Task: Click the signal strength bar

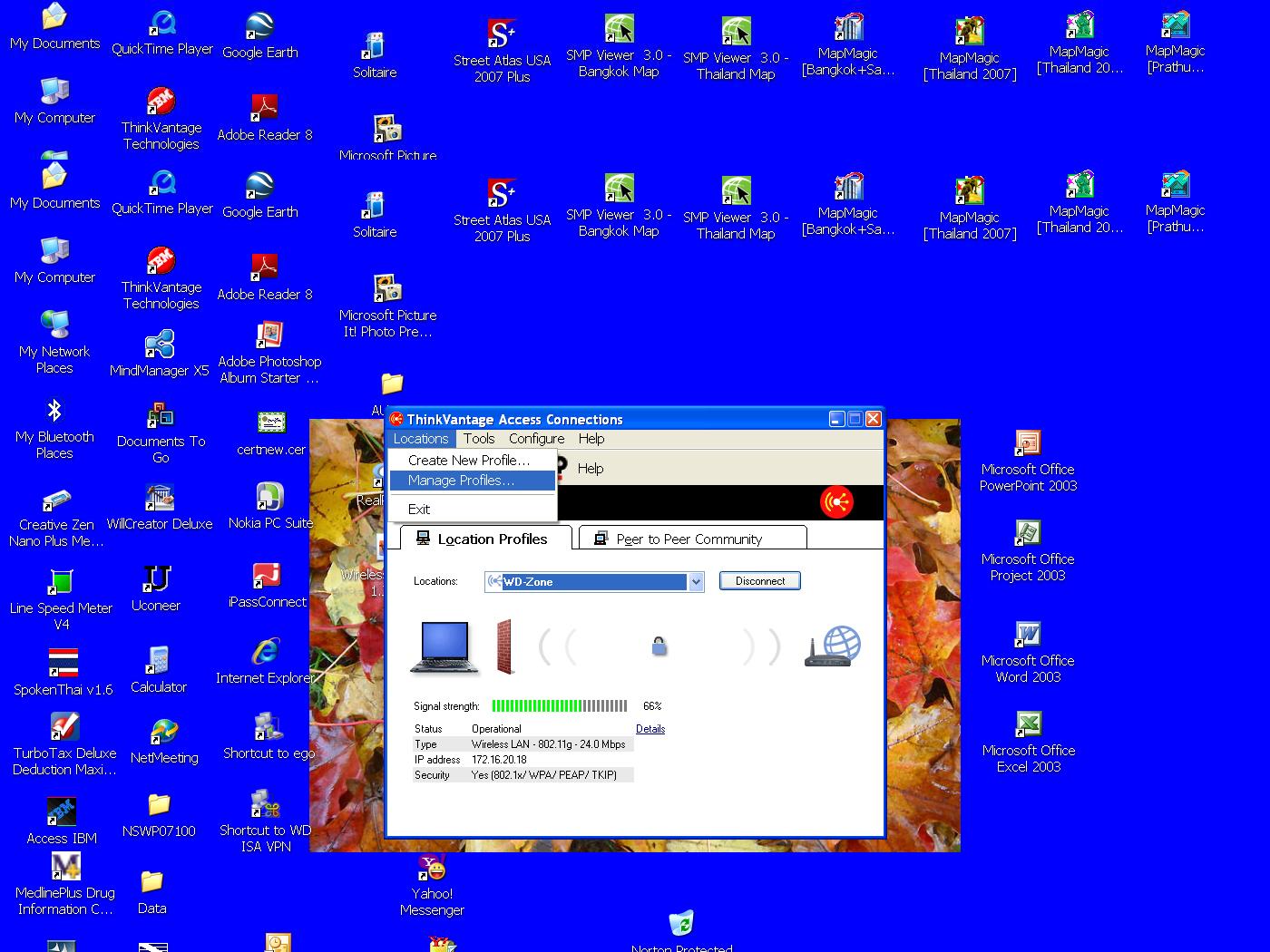Action: pos(559,705)
